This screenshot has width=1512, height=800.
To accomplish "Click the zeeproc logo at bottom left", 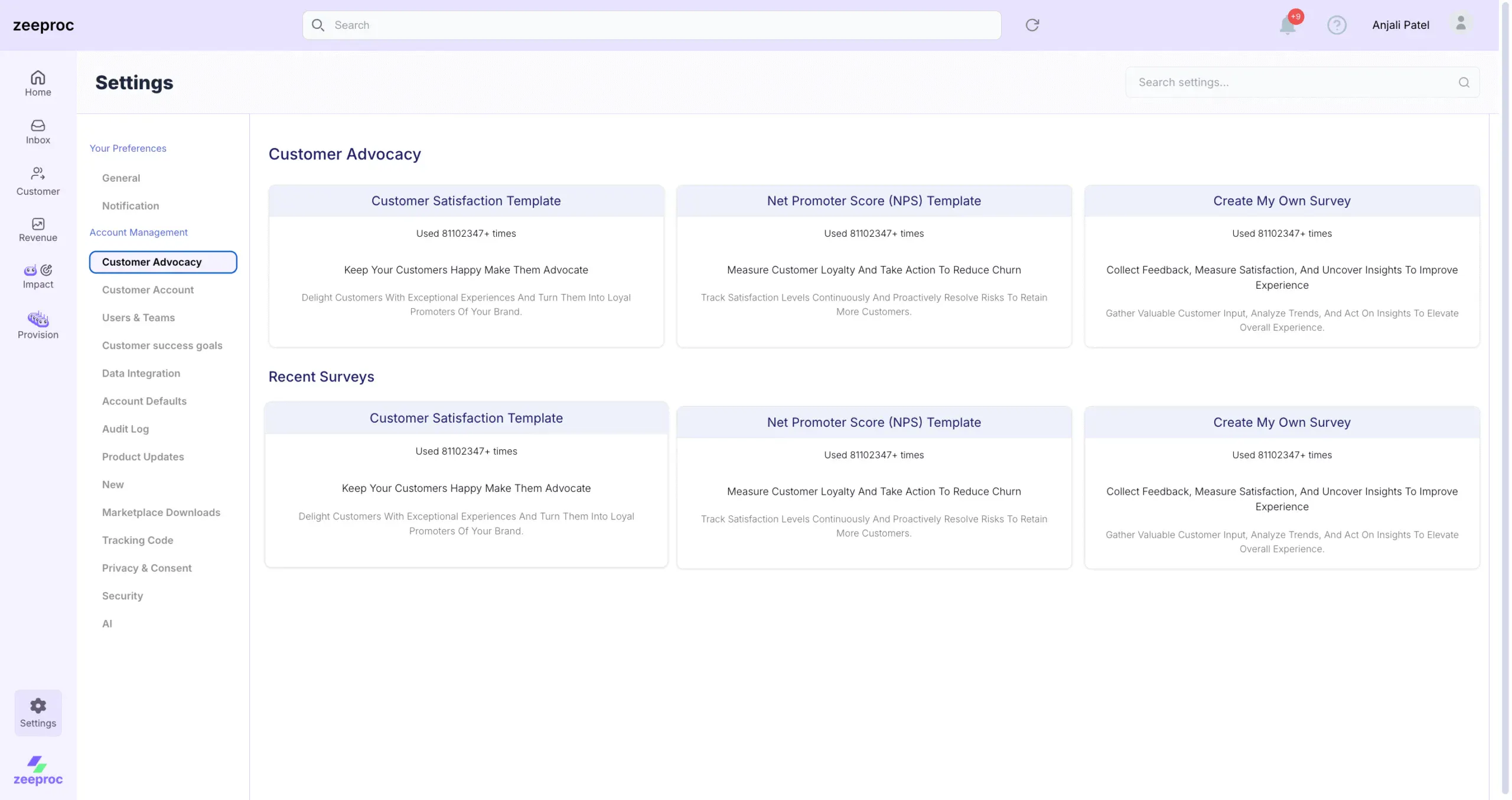I will (x=38, y=770).
